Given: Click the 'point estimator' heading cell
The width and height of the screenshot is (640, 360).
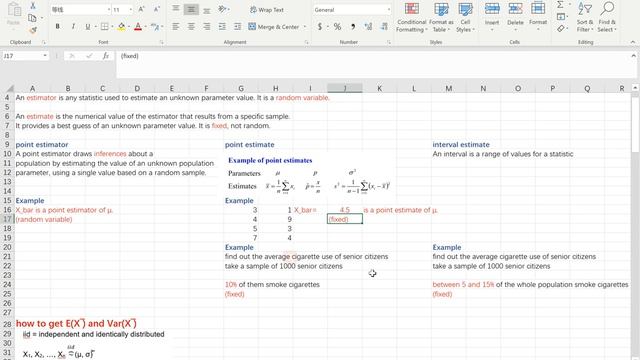Looking at the screenshot, I should [x=42, y=144].
